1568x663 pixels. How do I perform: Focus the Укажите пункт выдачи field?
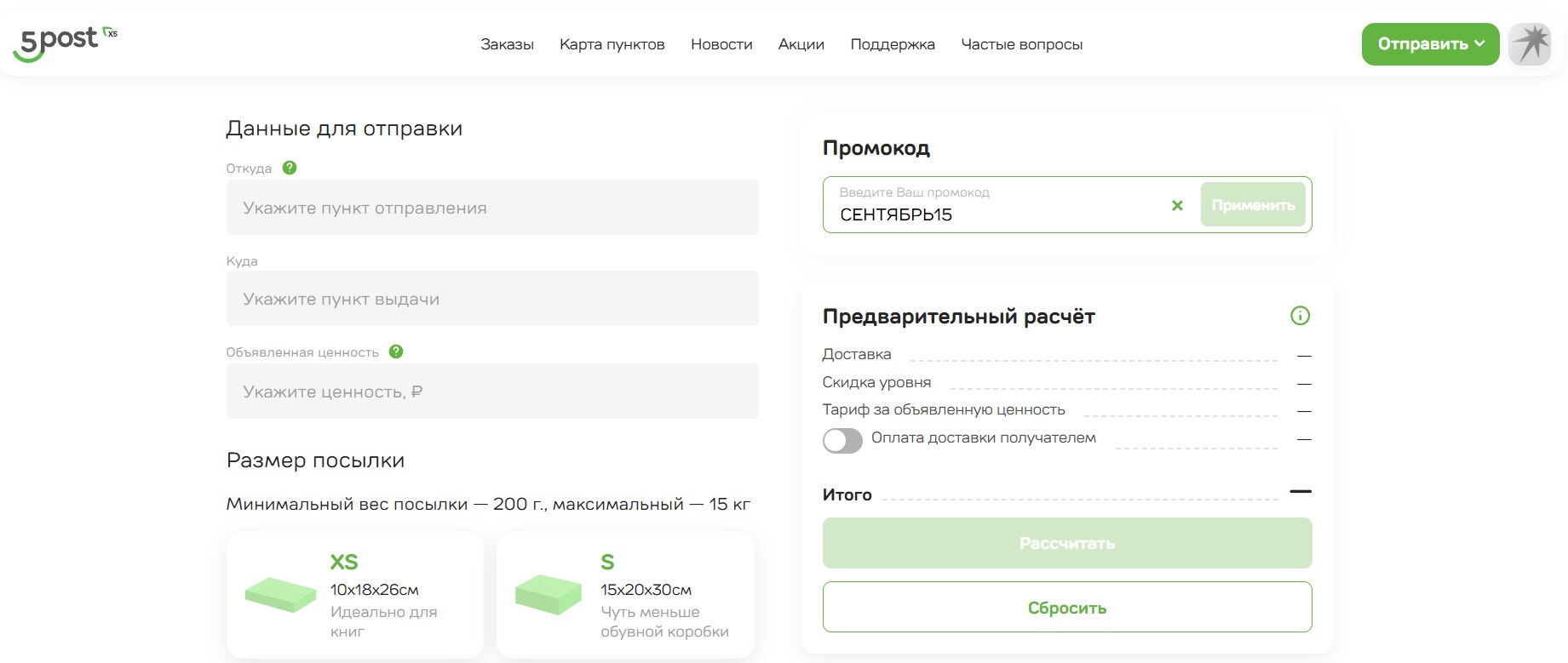[x=492, y=298]
